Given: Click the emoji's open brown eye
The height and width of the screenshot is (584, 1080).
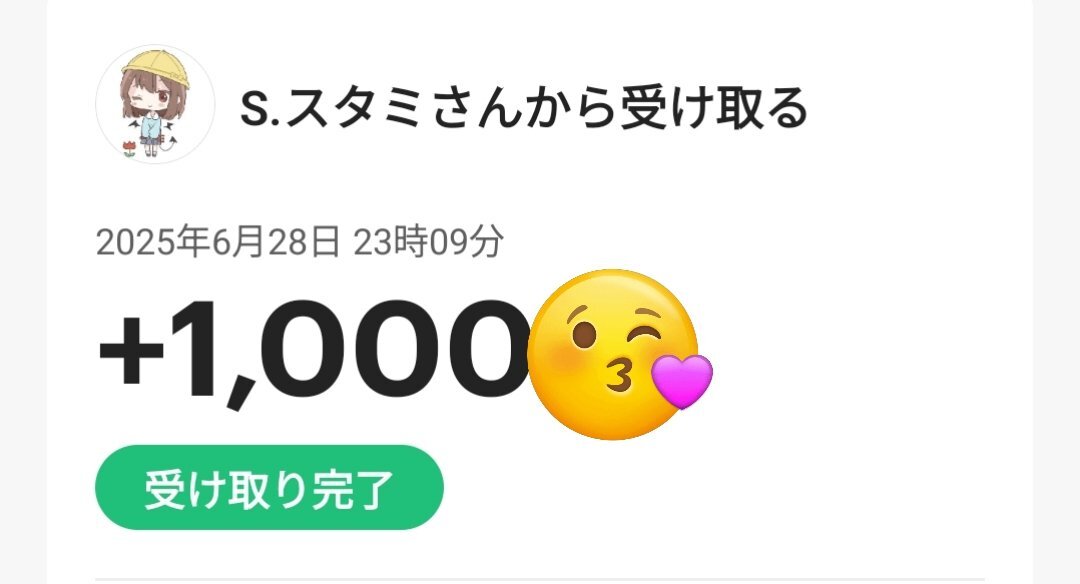Looking at the screenshot, I should pyautogui.click(x=584, y=335).
